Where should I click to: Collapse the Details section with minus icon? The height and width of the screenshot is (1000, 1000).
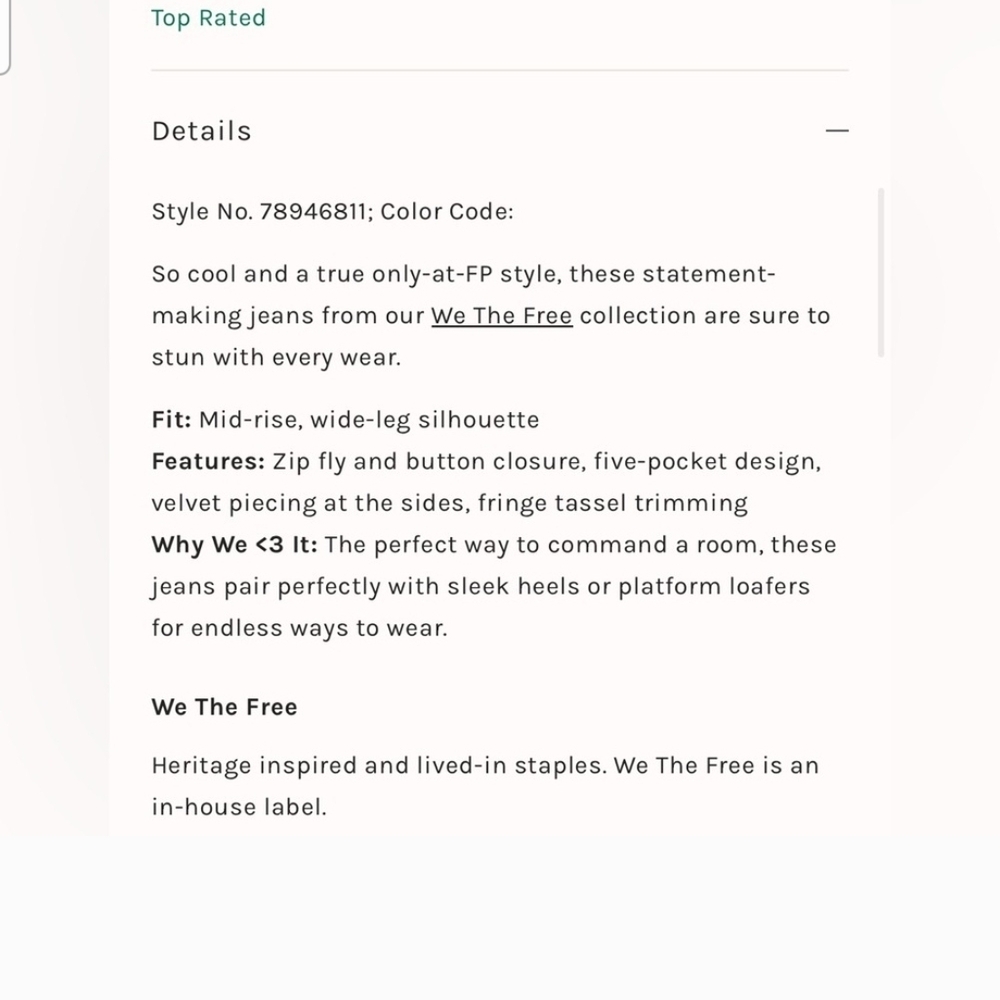(837, 131)
